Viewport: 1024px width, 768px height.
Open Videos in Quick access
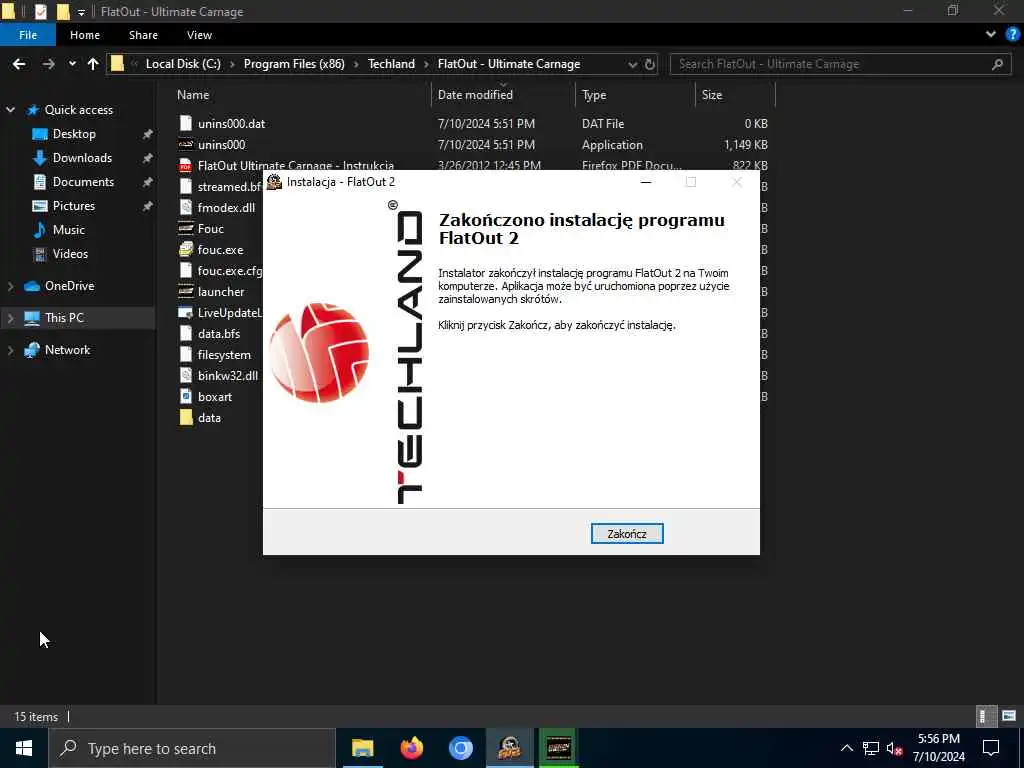tap(70, 254)
